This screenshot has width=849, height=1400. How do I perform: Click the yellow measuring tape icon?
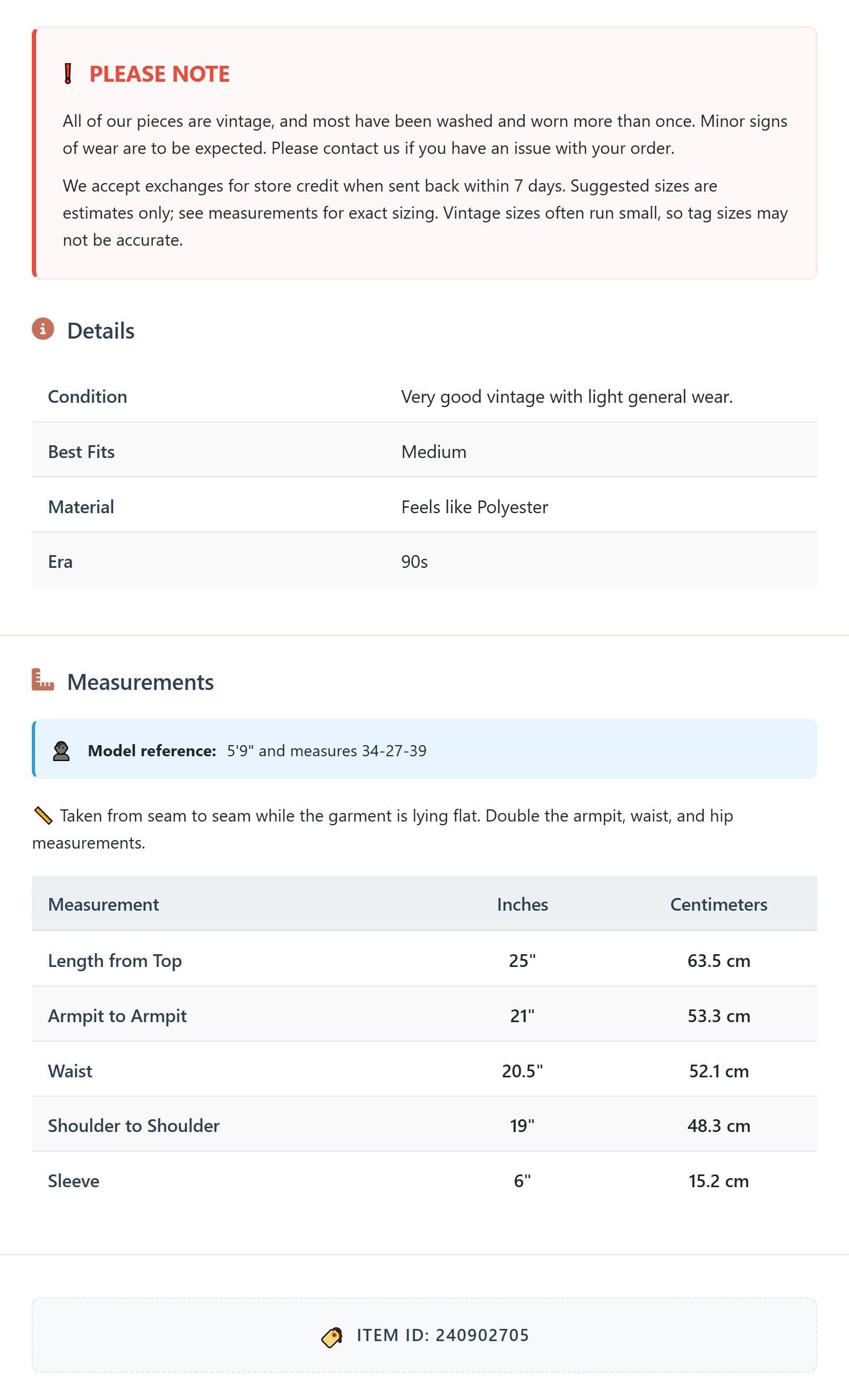pos(42,816)
